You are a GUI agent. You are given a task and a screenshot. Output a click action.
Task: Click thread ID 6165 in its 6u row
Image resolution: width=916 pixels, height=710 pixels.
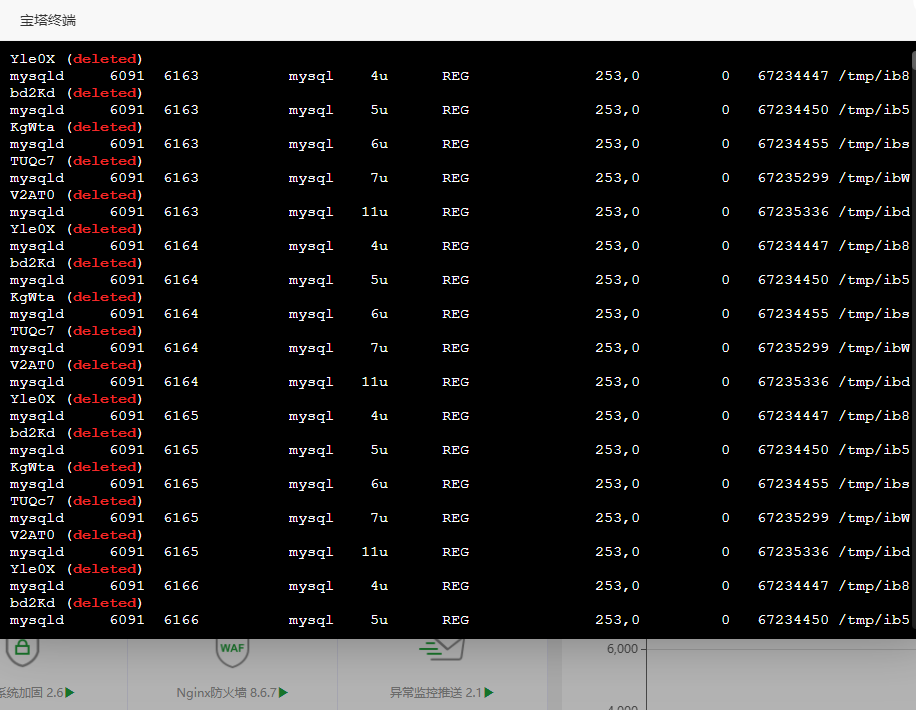click(x=181, y=484)
